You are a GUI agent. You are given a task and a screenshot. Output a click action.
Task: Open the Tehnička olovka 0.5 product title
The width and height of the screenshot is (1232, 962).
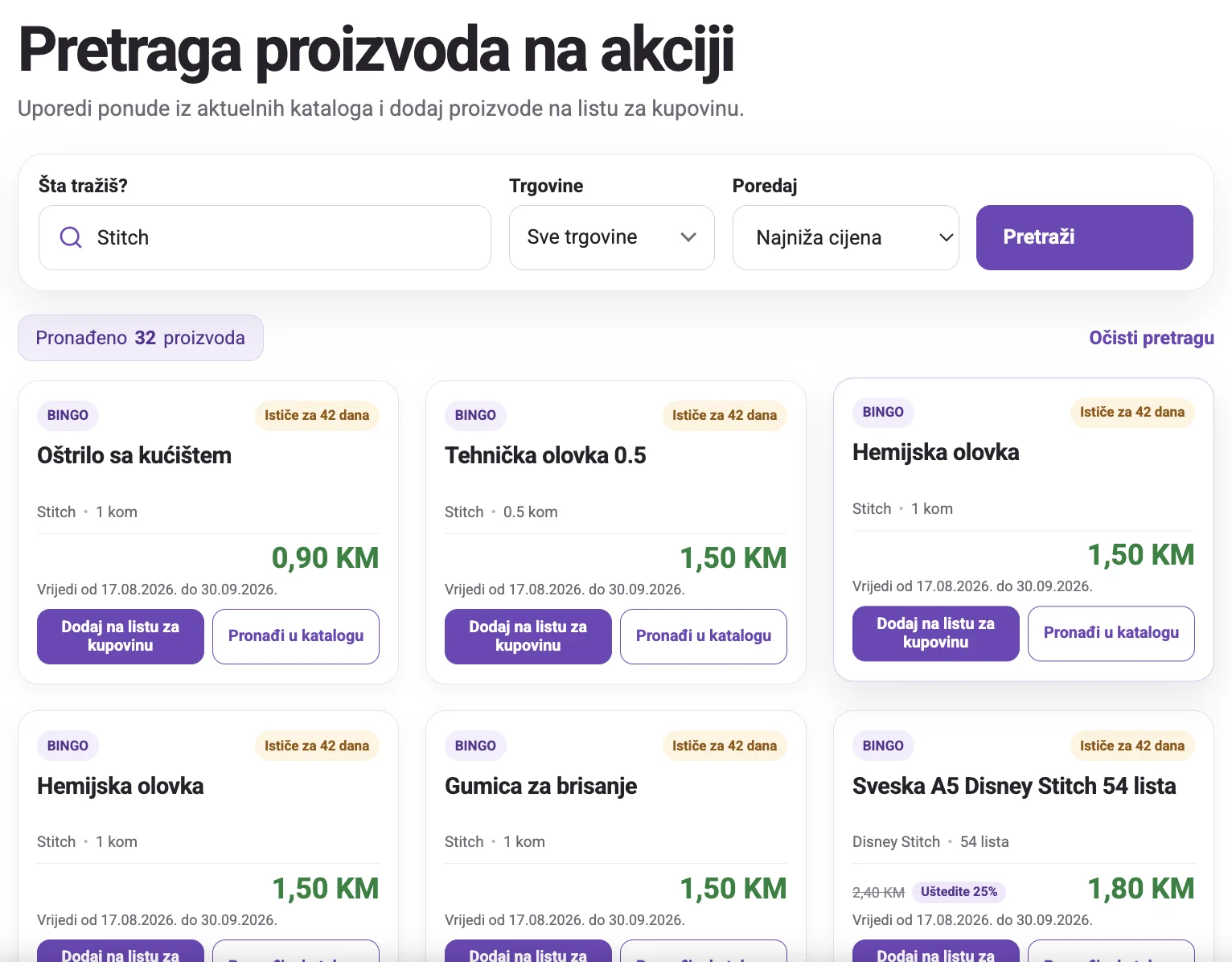[x=545, y=455]
